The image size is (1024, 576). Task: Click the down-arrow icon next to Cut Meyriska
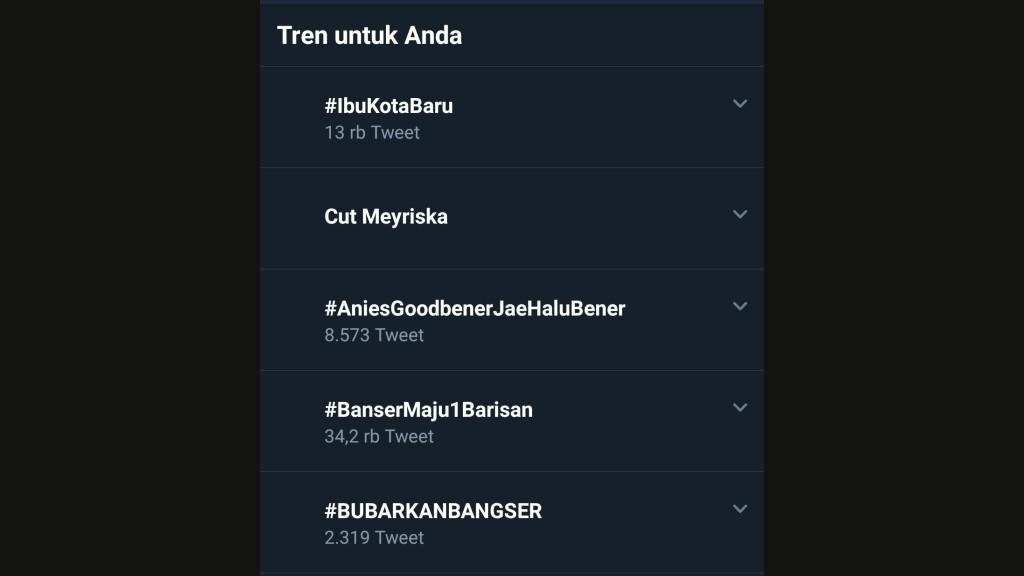click(740, 214)
